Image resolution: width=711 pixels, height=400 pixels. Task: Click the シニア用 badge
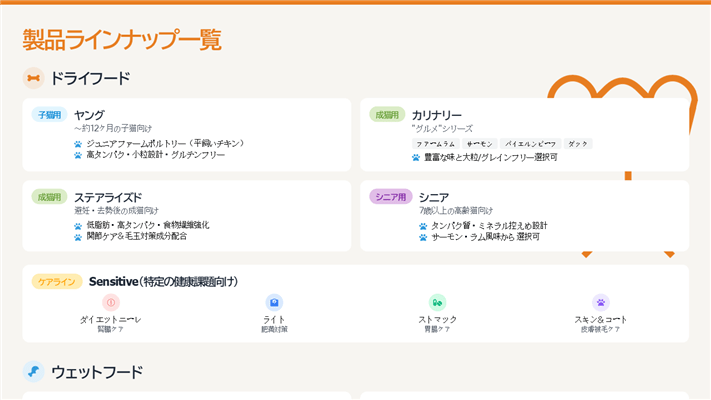pos(390,197)
